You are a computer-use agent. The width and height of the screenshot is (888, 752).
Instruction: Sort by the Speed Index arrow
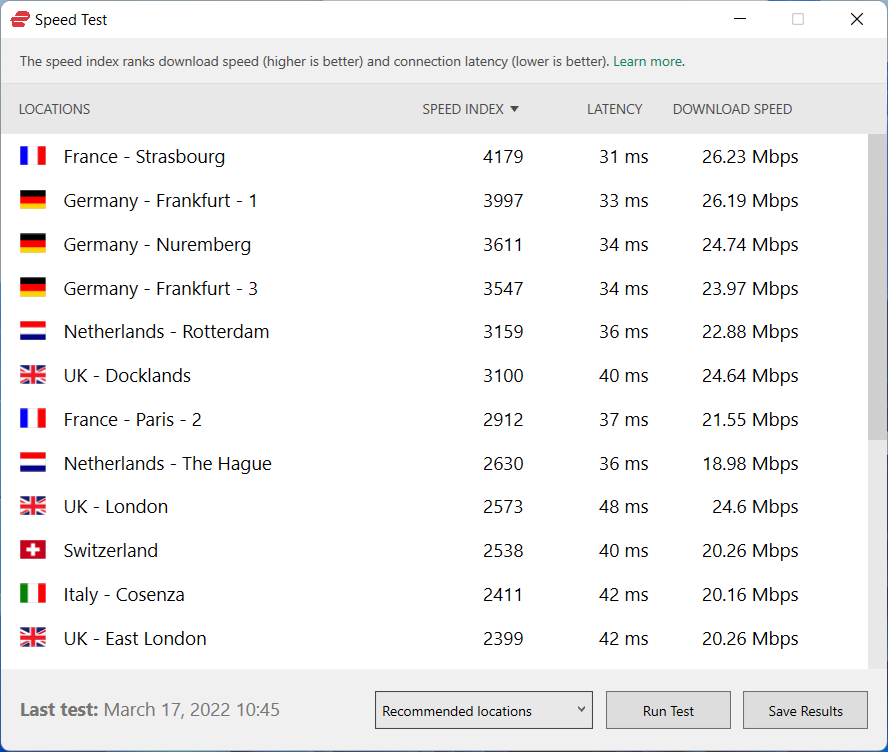point(514,109)
